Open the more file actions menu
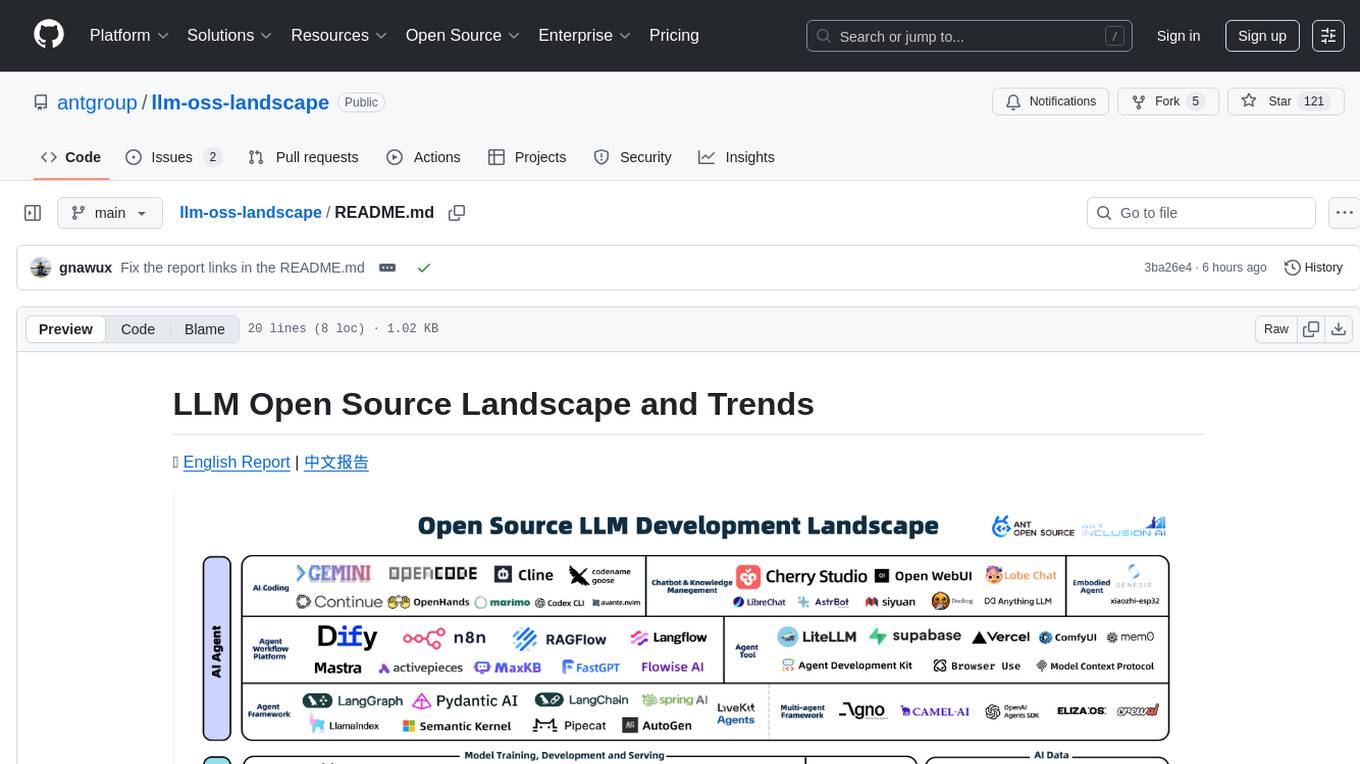Screen dimensions: 1360x764 pos(1344,213)
